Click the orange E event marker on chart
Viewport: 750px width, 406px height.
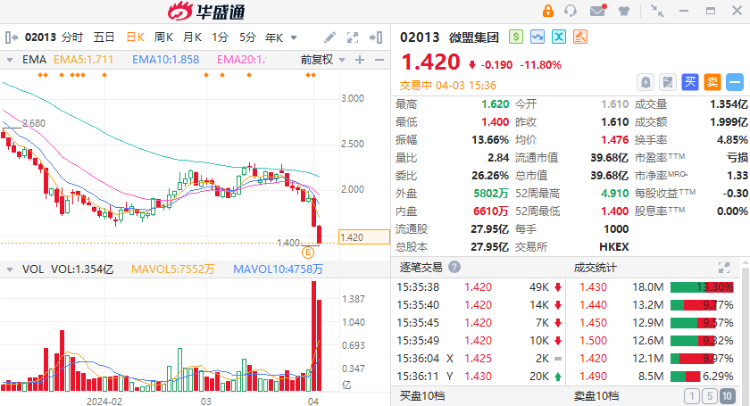308,252
